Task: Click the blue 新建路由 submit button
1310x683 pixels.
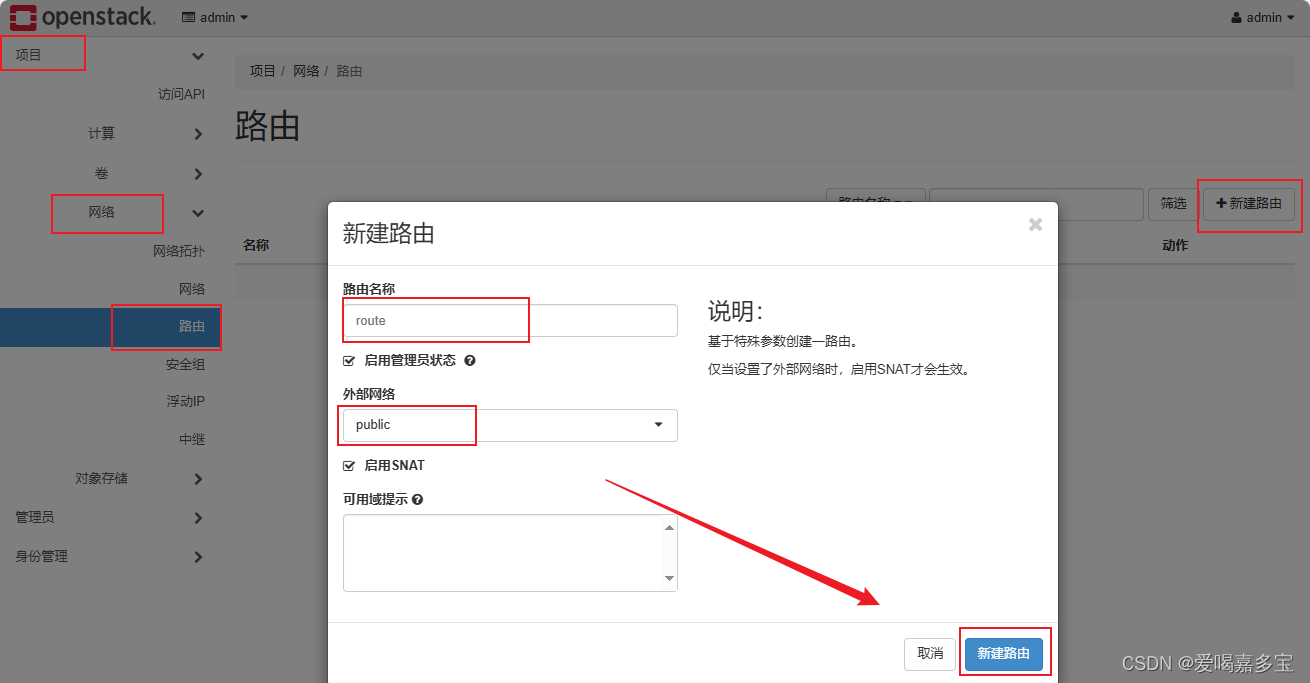Action: pyautogui.click(x=1004, y=653)
